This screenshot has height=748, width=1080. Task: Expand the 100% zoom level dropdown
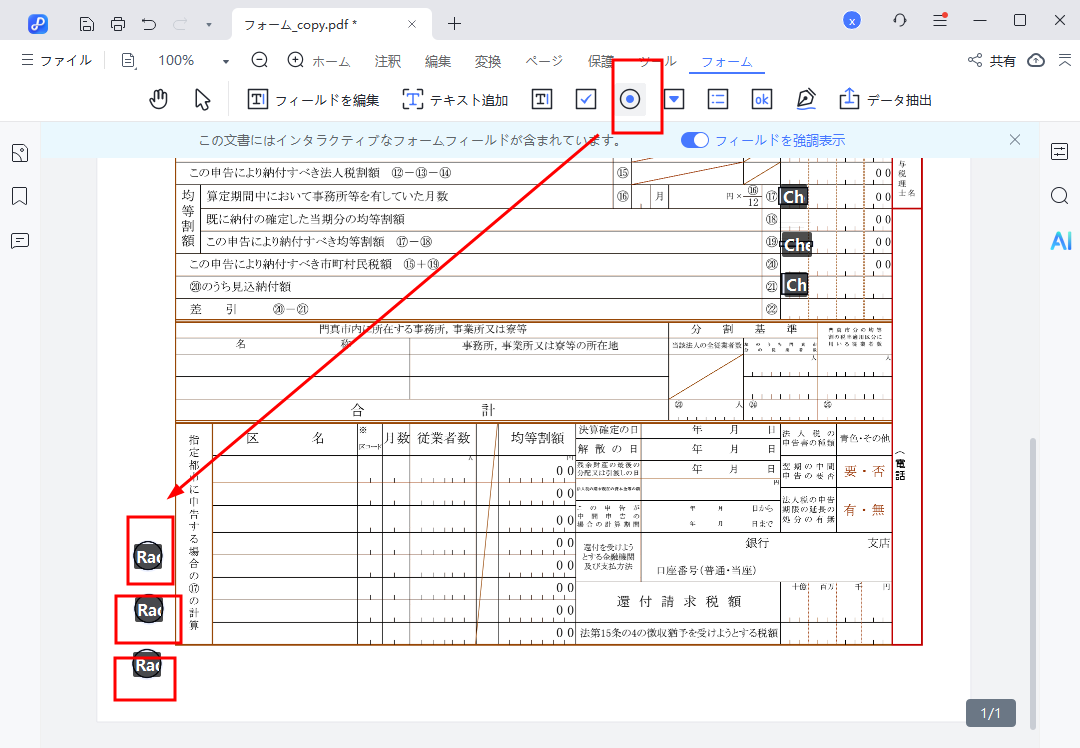pos(226,61)
